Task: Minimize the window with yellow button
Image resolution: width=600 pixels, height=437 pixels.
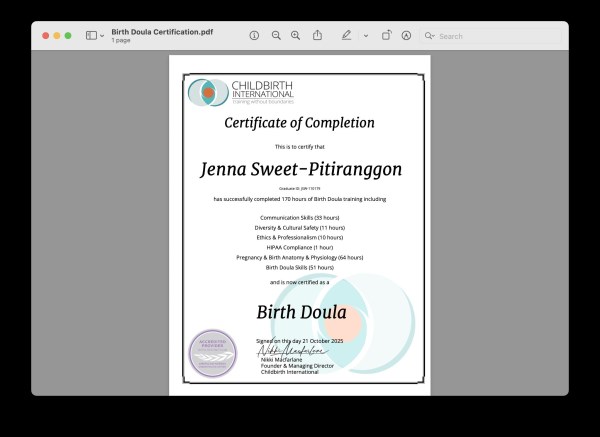Action: pos(57,35)
